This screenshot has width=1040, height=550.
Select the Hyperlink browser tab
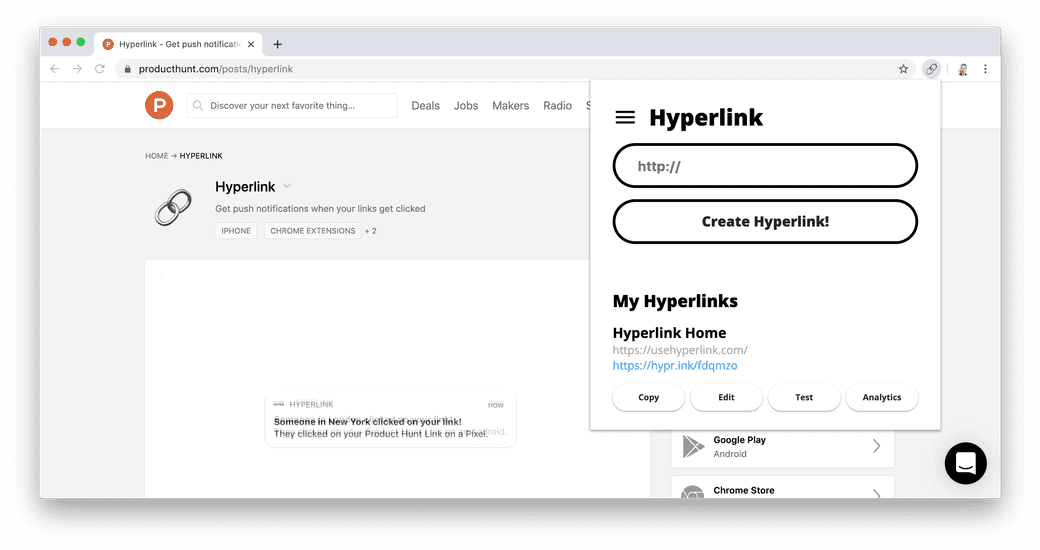[178, 44]
